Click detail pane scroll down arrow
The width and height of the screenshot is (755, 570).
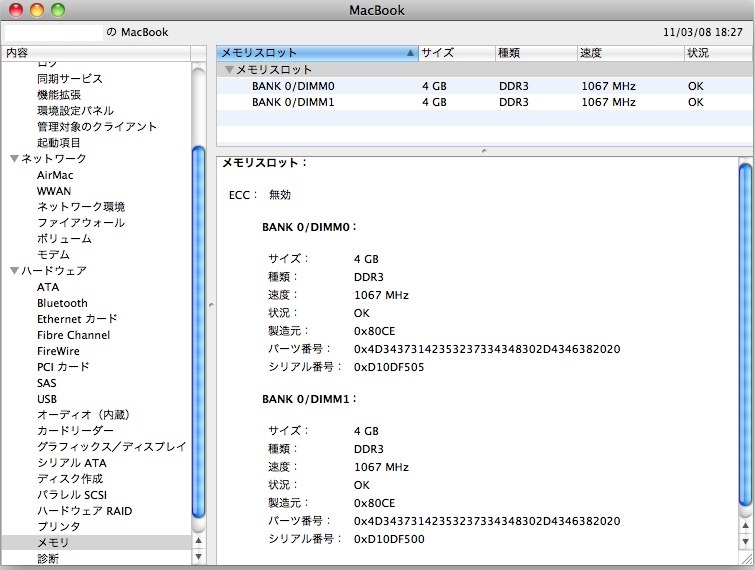(745, 542)
